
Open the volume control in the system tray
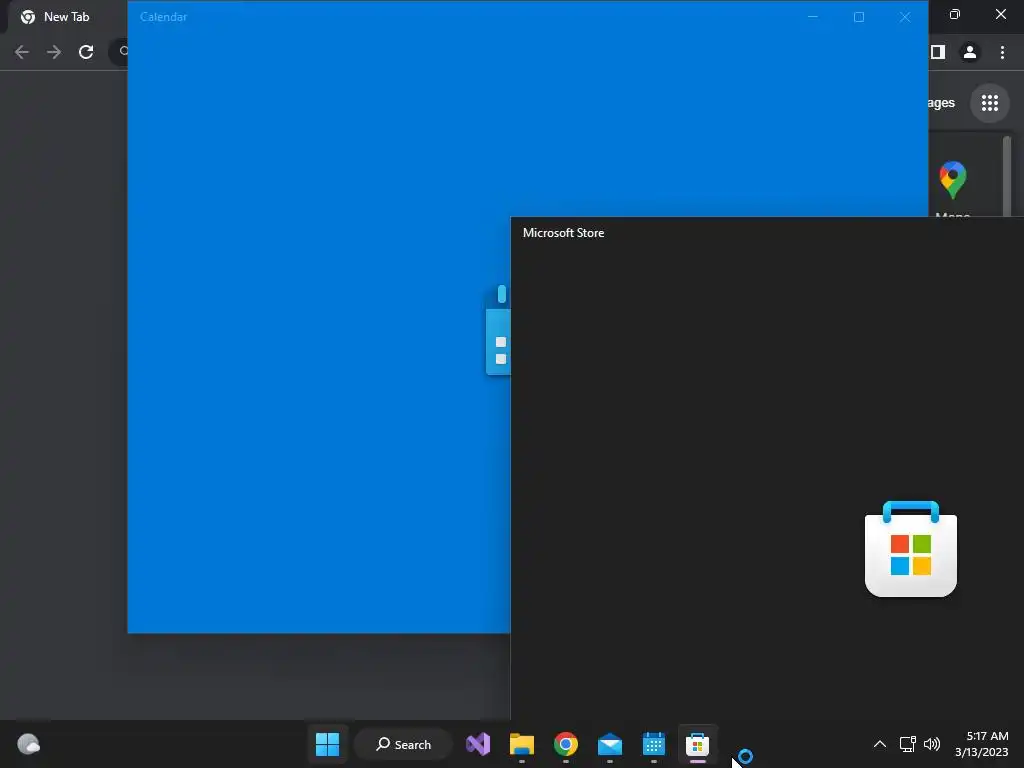(932, 744)
